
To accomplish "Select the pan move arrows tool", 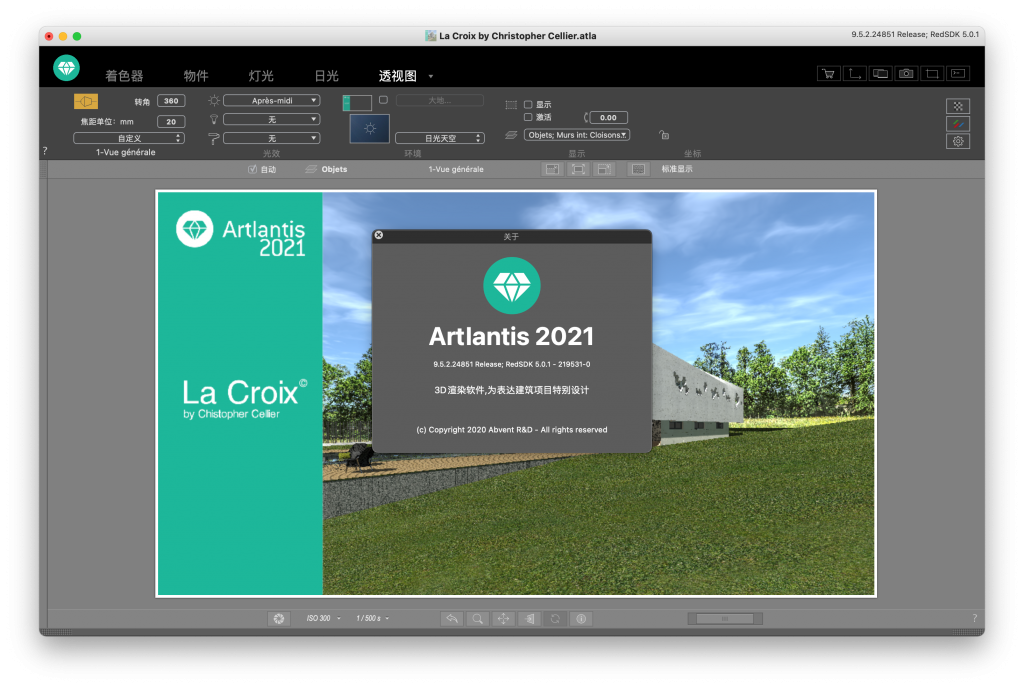I will click(504, 618).
